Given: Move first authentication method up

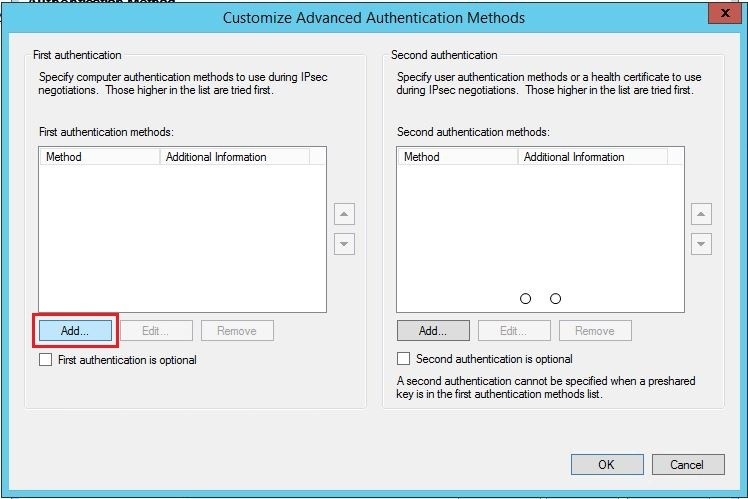Looking at the screenshot, I should (344, 214).
